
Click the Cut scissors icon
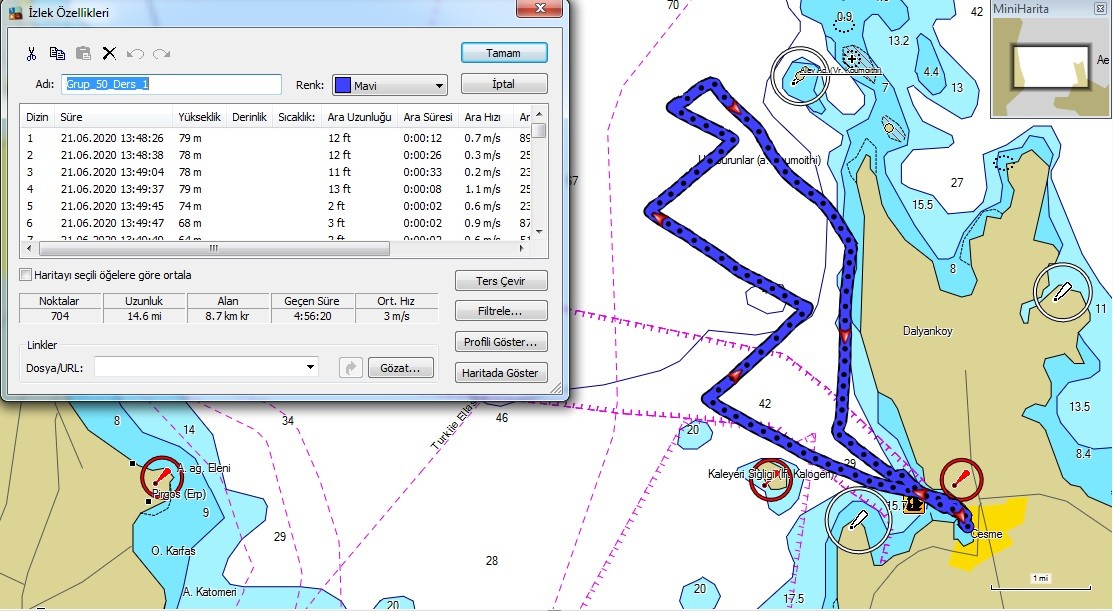31,53
